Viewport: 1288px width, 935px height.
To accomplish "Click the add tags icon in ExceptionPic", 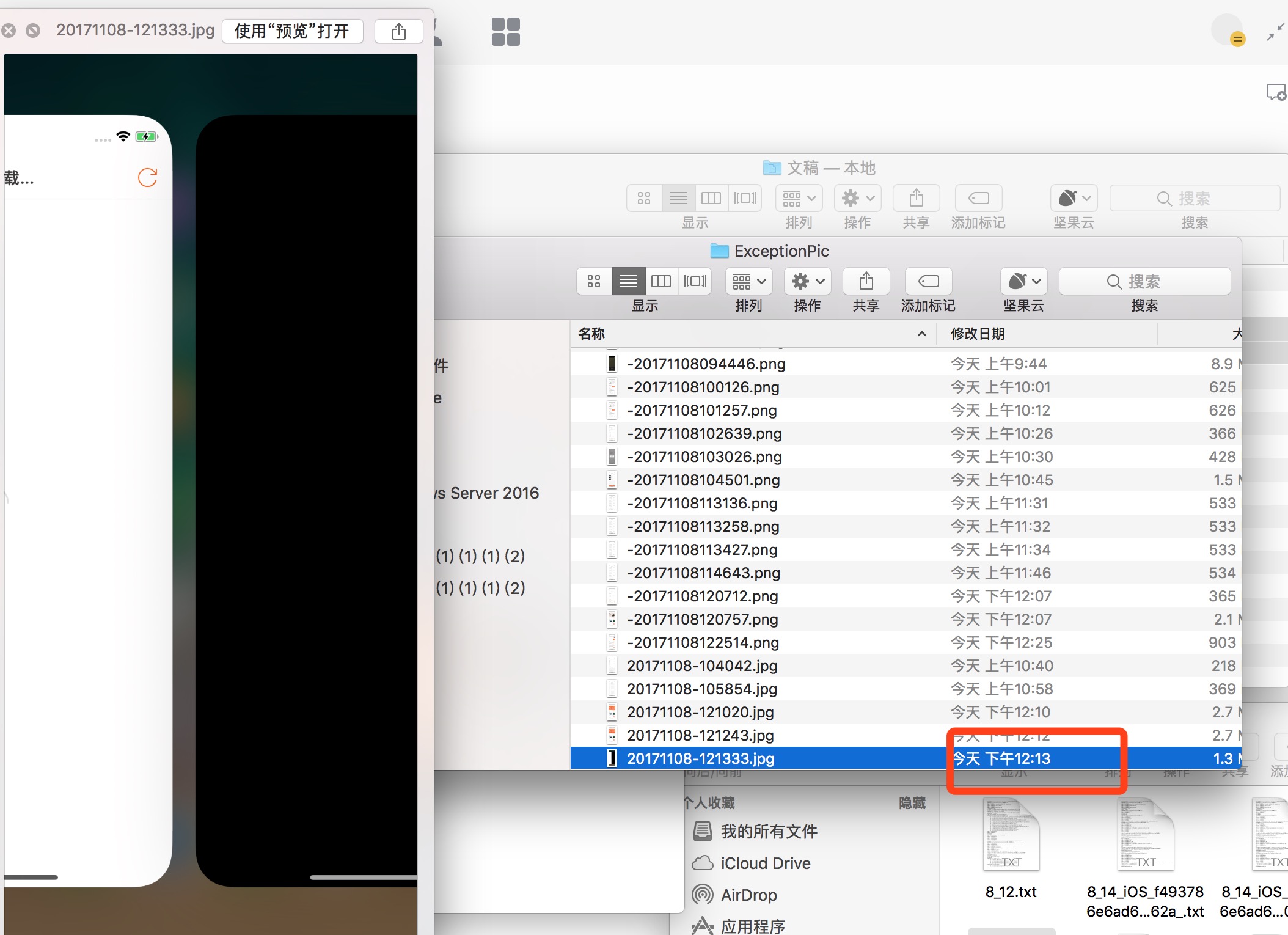I will pos(928,281).
